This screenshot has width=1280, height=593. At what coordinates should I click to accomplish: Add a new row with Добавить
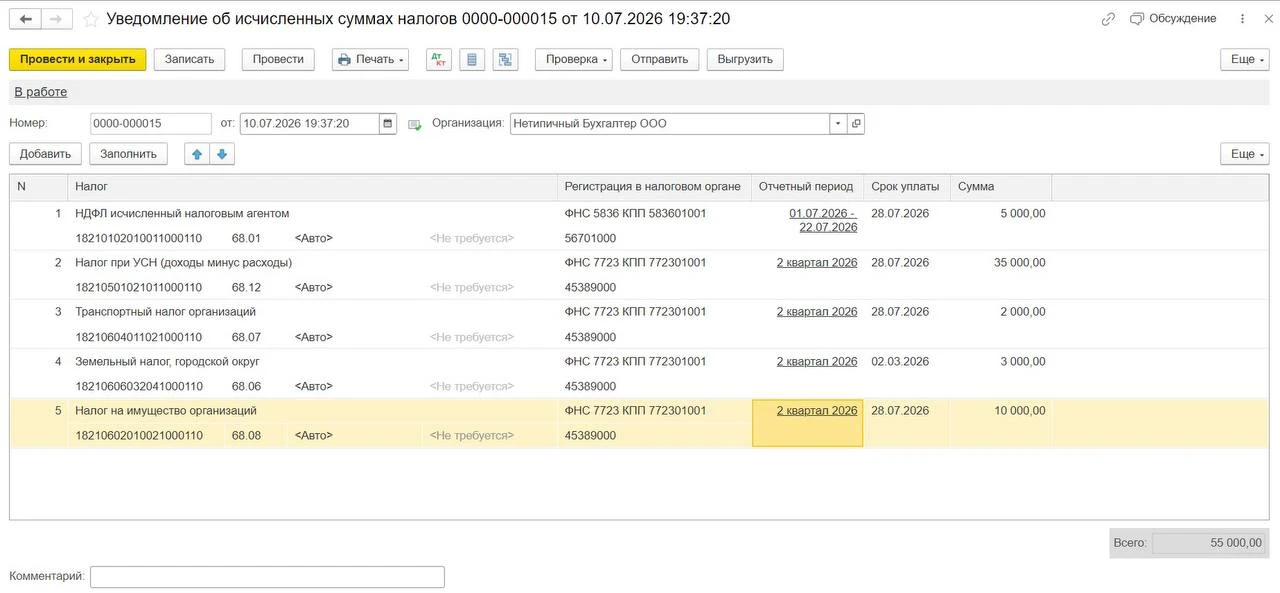tap(45, 154)
